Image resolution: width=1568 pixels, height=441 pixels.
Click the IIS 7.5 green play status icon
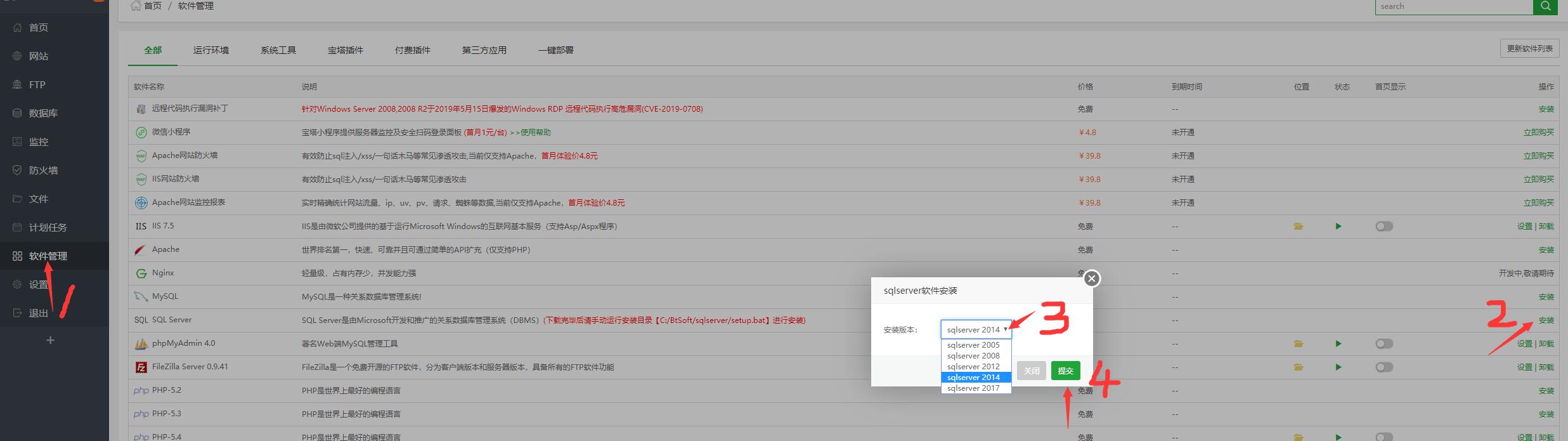click(x=1338, y=227)
